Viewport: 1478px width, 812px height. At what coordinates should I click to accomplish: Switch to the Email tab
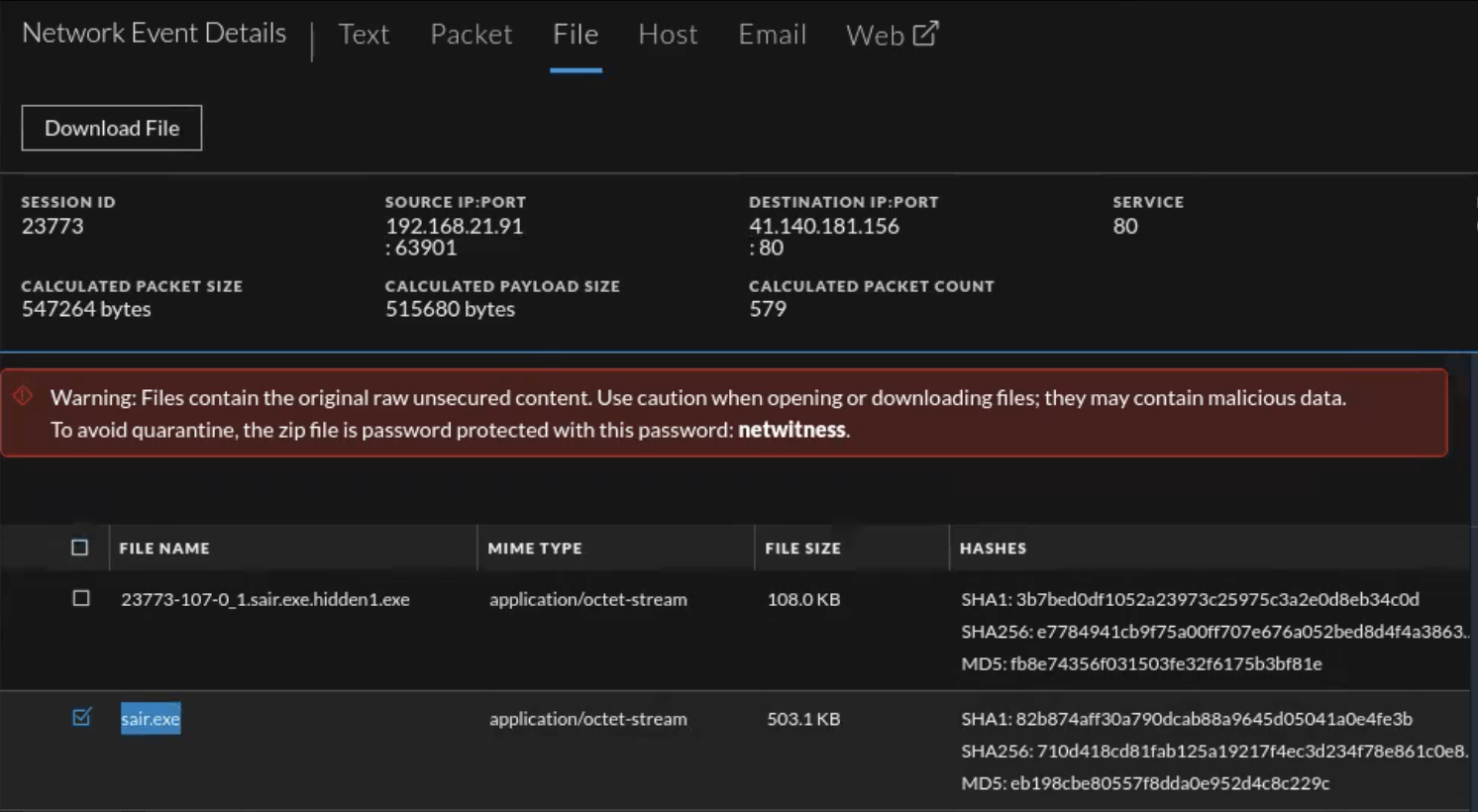[772, 35]
